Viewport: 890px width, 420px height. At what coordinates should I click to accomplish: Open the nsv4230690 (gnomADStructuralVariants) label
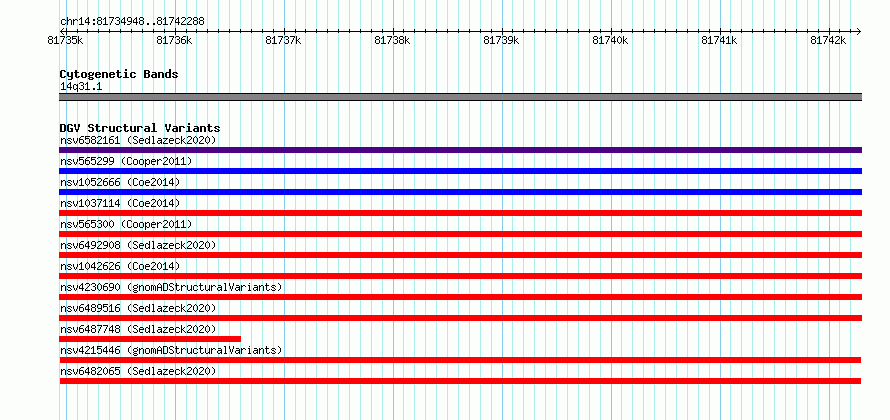click(171, 287)
